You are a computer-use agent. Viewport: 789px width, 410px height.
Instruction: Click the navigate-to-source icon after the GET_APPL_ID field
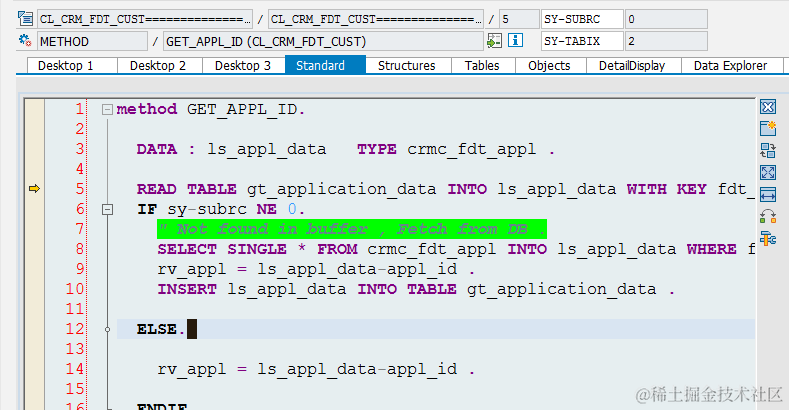(495, 41)
